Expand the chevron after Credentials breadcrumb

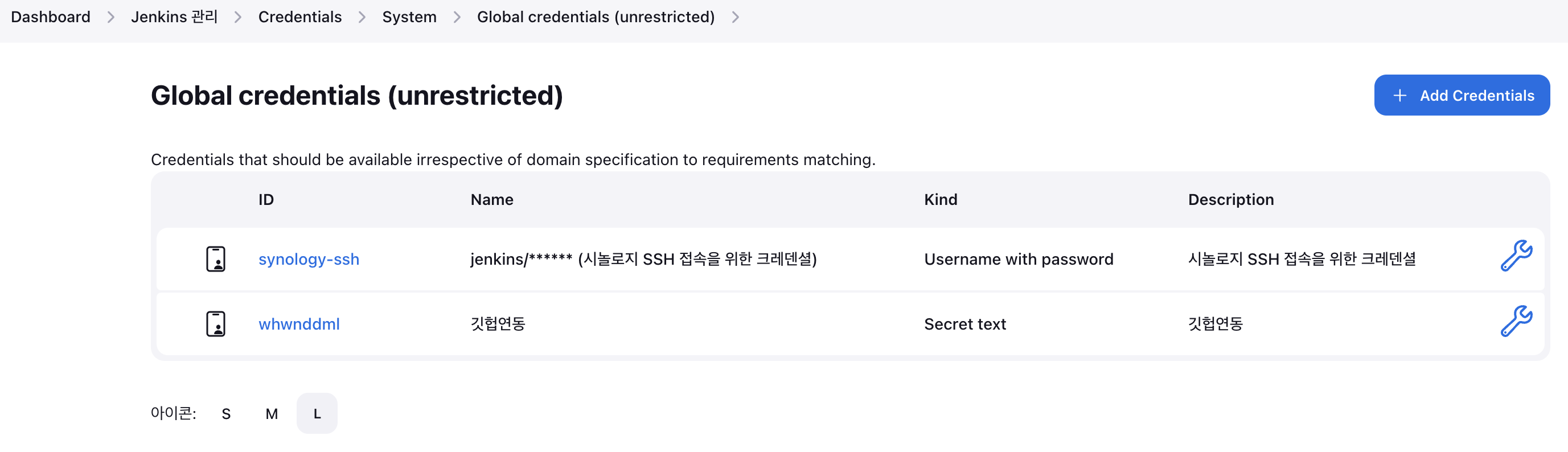pos(362,17)
